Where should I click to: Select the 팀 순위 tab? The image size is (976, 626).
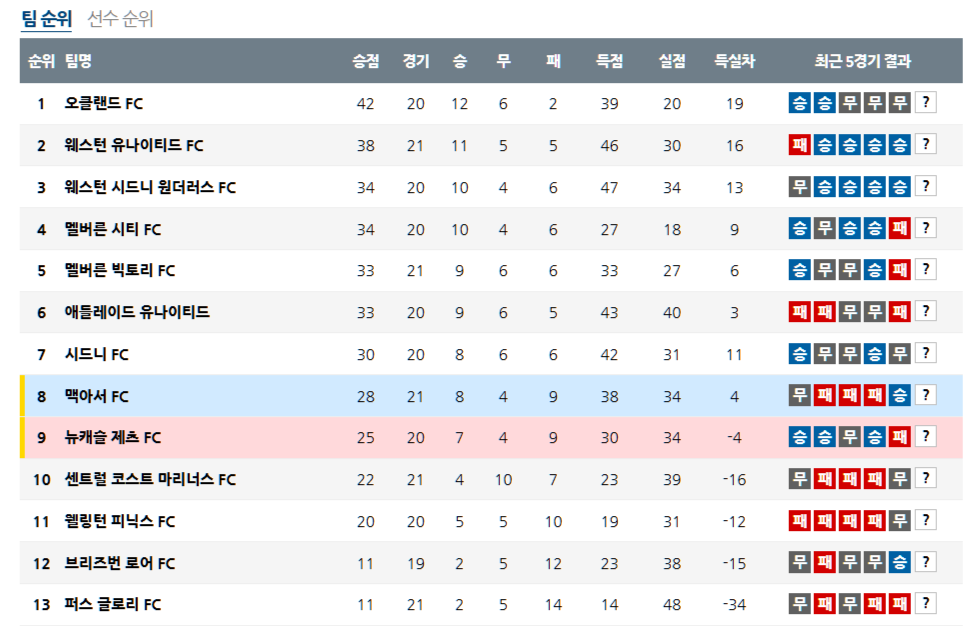click(46, 19)
